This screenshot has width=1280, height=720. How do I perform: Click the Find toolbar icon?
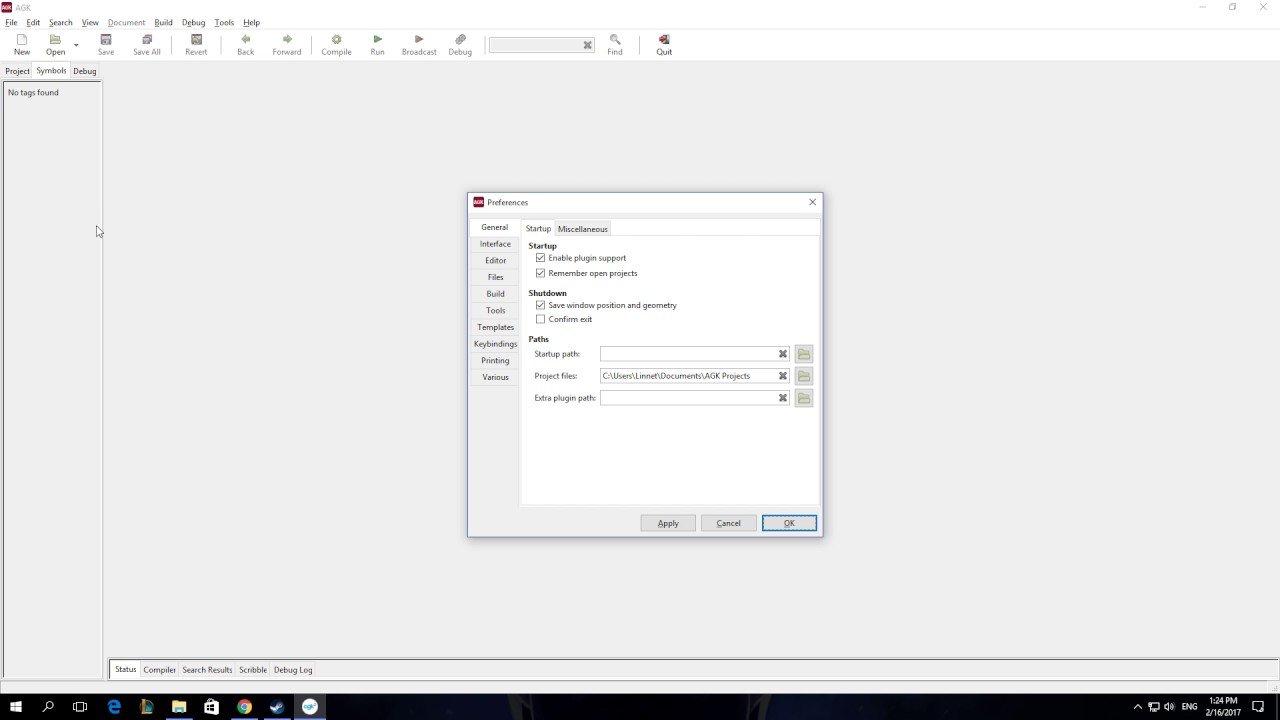(615, 45)
